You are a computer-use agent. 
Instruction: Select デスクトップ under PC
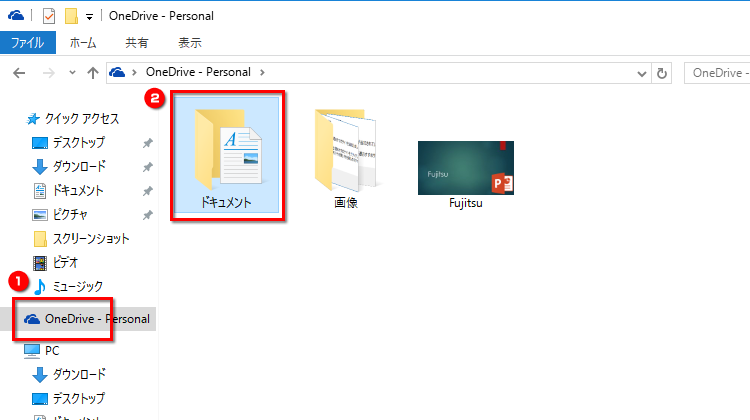[x=78, y=398]
